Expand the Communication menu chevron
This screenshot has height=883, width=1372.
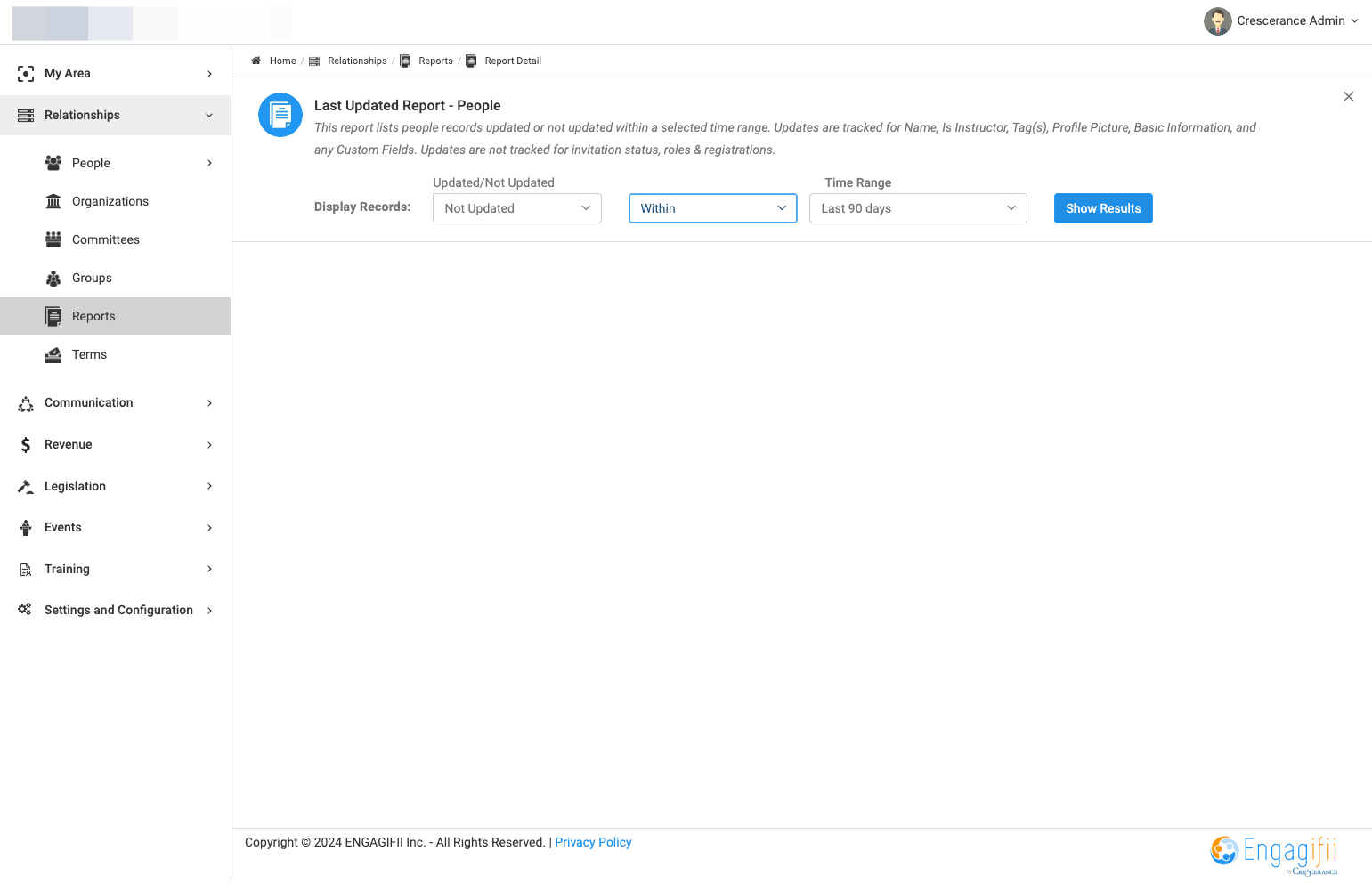pyautogui.click(x=210, y=403)
